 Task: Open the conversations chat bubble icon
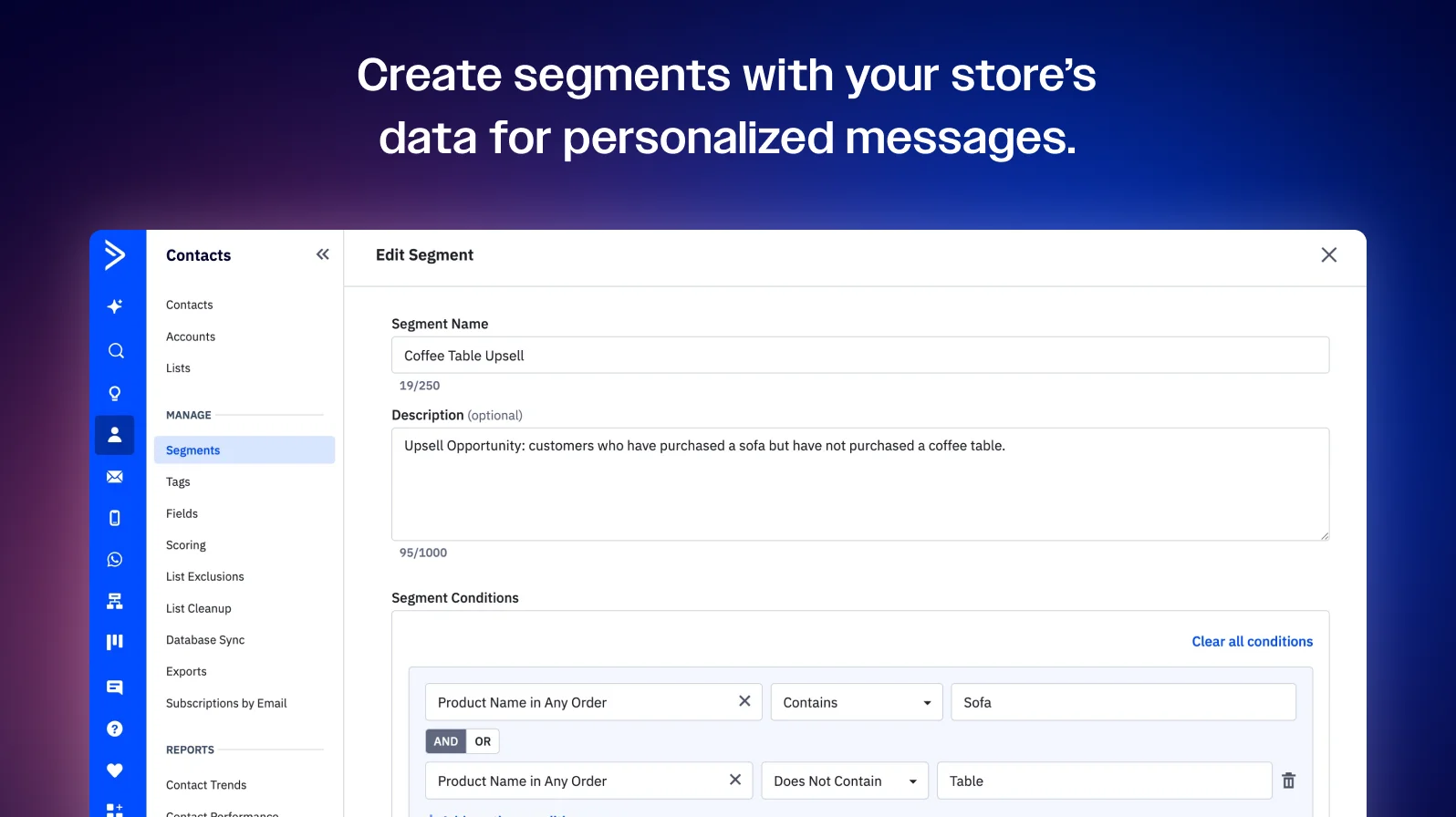tap(115, 688)
